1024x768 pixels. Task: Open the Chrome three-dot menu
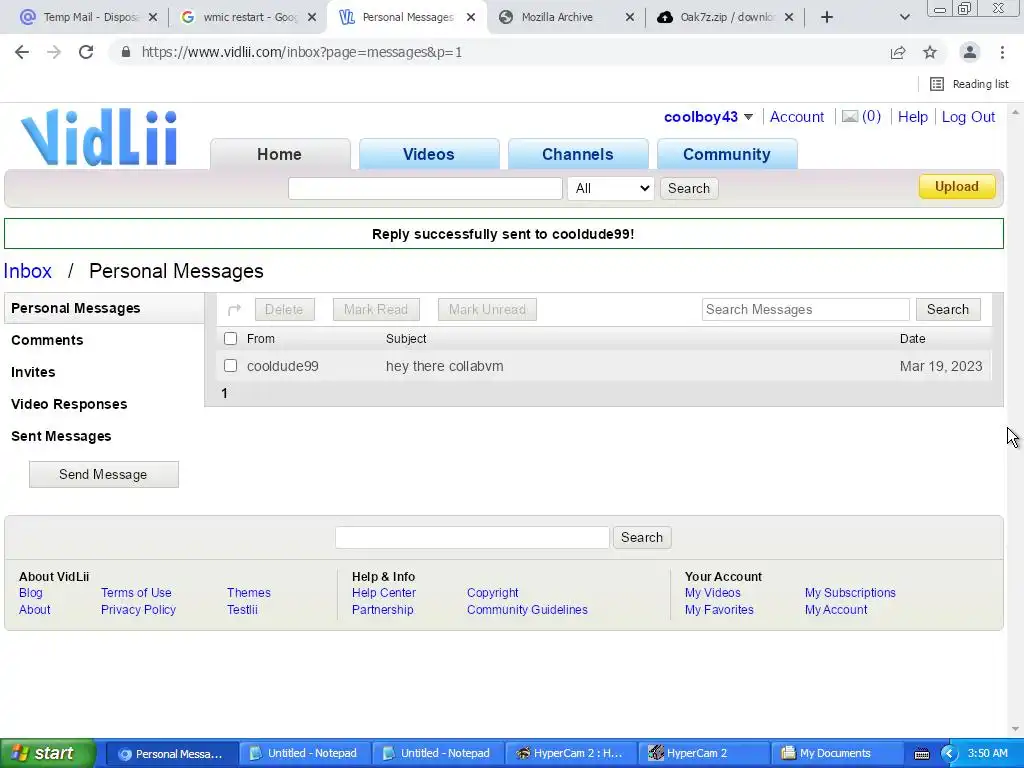[x=1002, y=52]
